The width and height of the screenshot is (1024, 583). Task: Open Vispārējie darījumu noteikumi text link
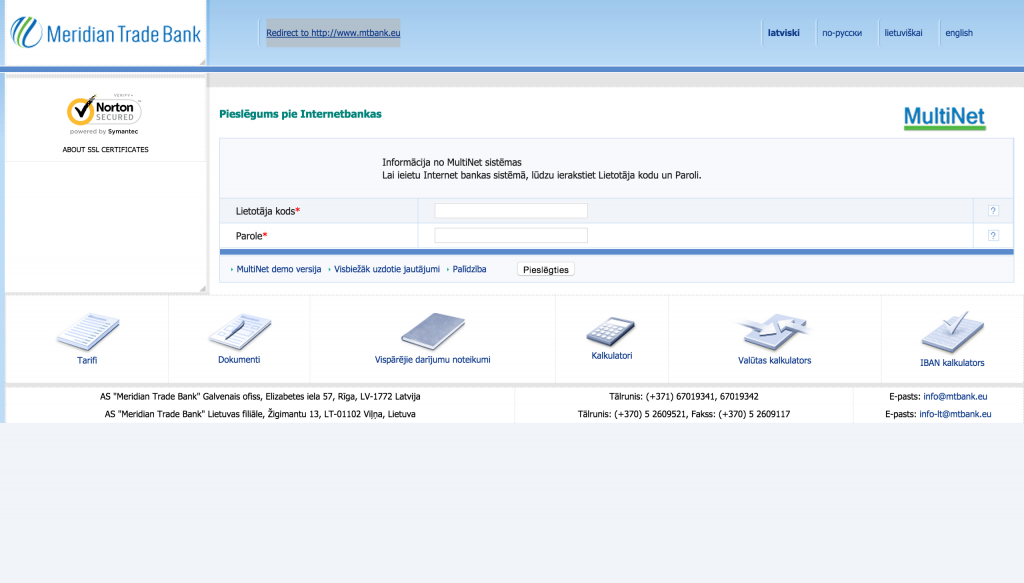(x=432, y=360)
